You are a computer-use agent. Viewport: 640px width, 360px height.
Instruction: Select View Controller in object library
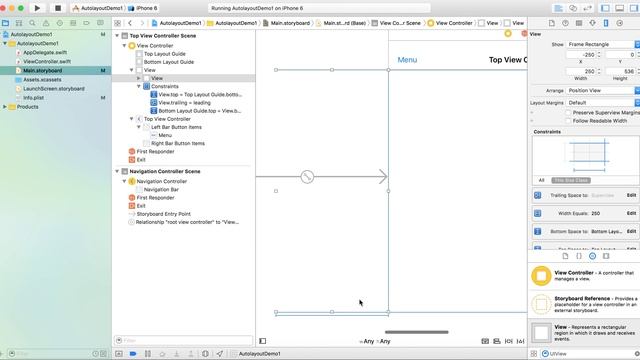[x=584, y=276]
